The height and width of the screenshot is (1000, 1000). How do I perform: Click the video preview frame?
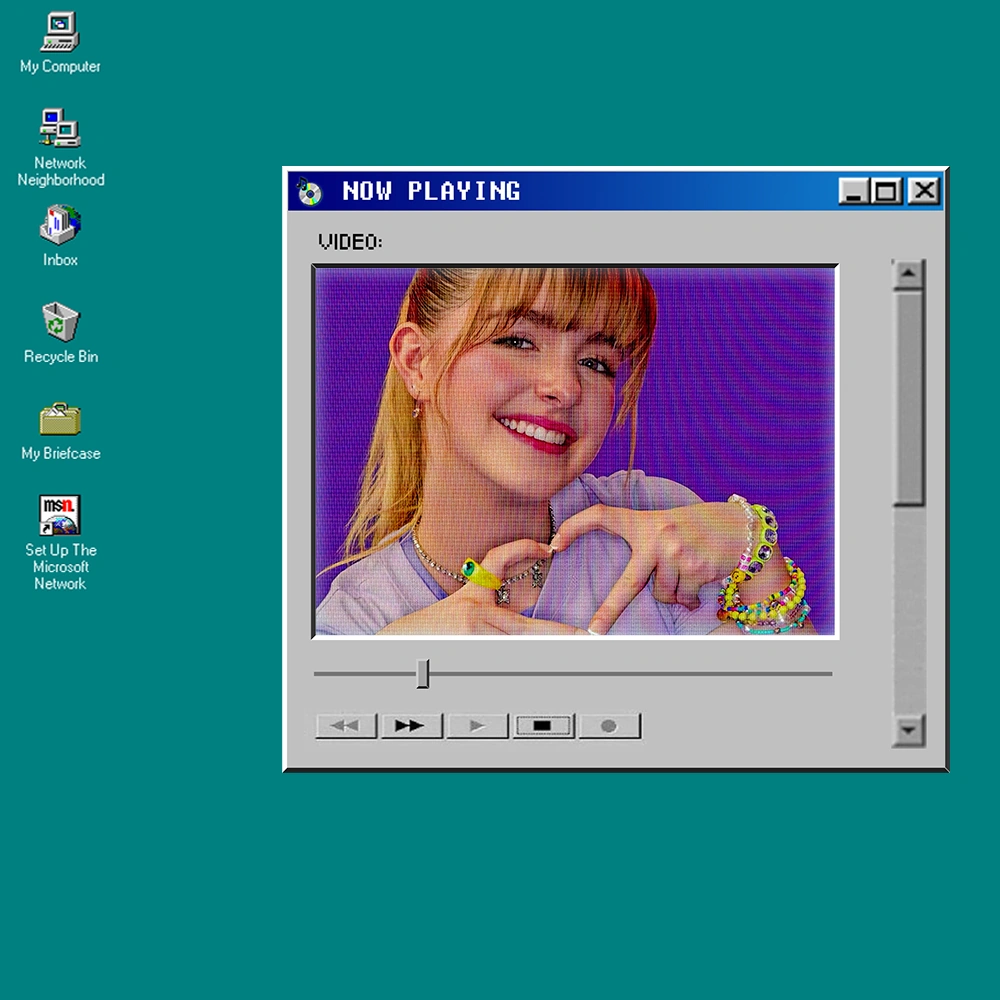tap(575, 452)
